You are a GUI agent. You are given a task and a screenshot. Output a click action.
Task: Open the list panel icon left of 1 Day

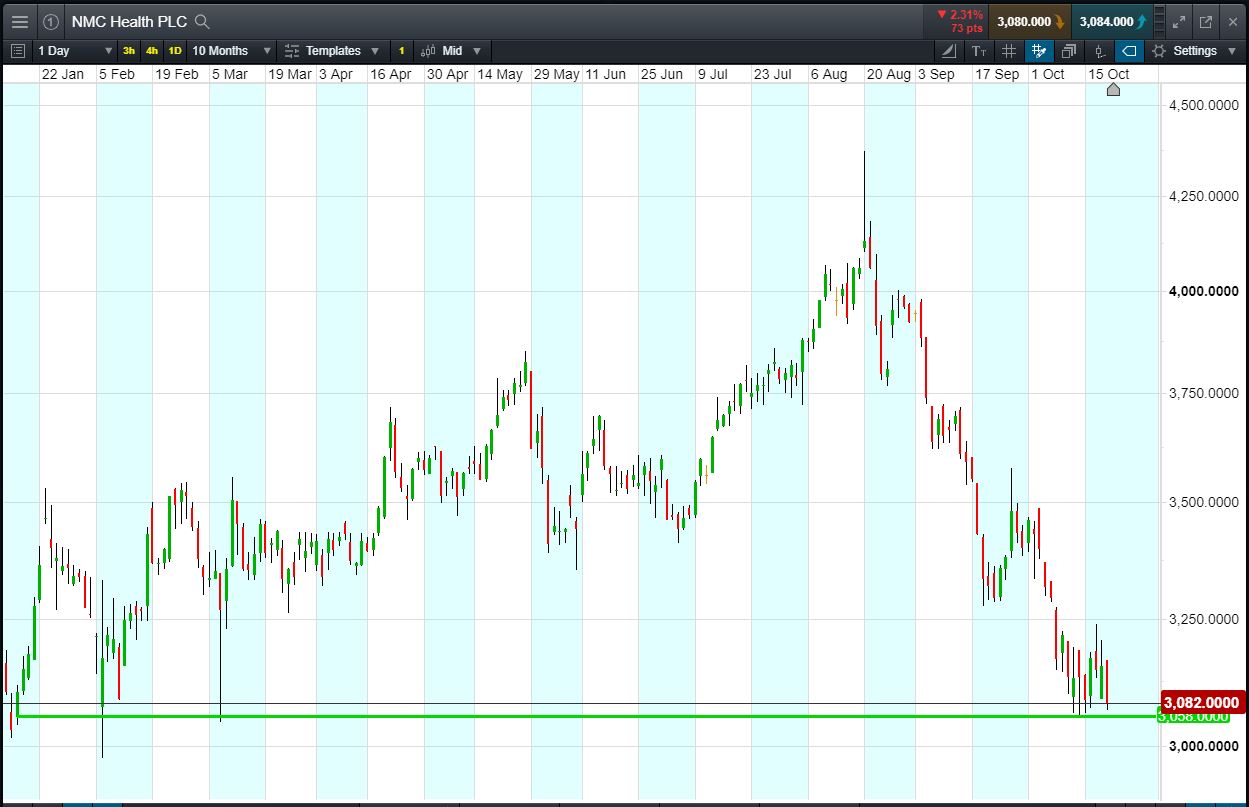tap(17, 51)
